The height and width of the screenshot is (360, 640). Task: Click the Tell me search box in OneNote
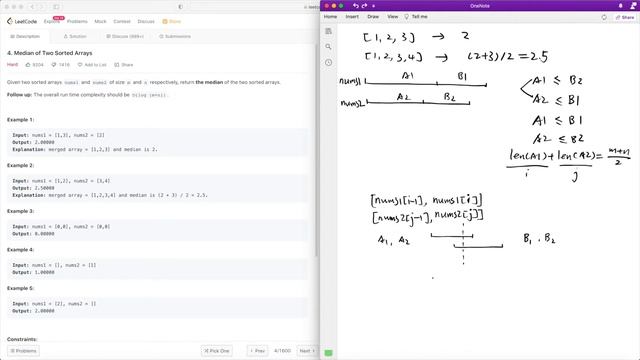(416, 17)
